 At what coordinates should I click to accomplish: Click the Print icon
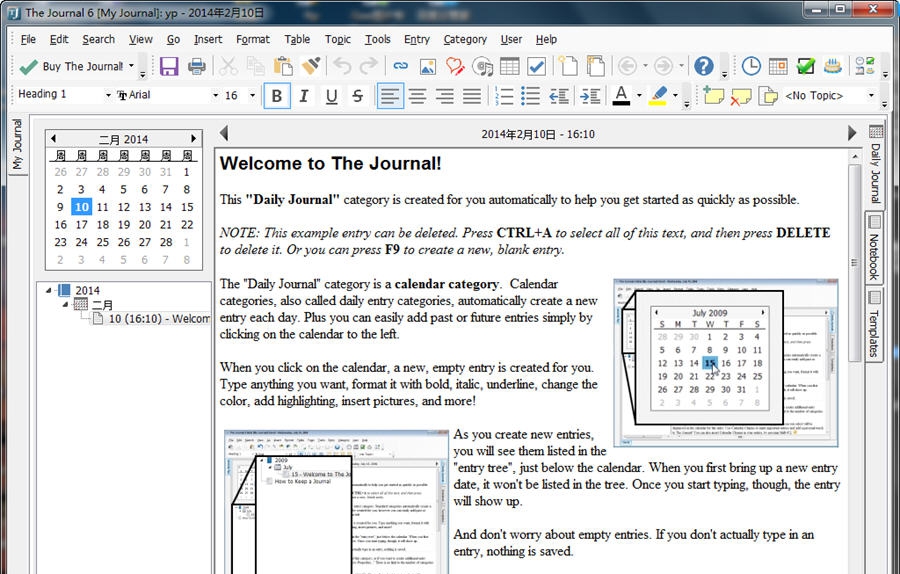(x=196, y=67)
